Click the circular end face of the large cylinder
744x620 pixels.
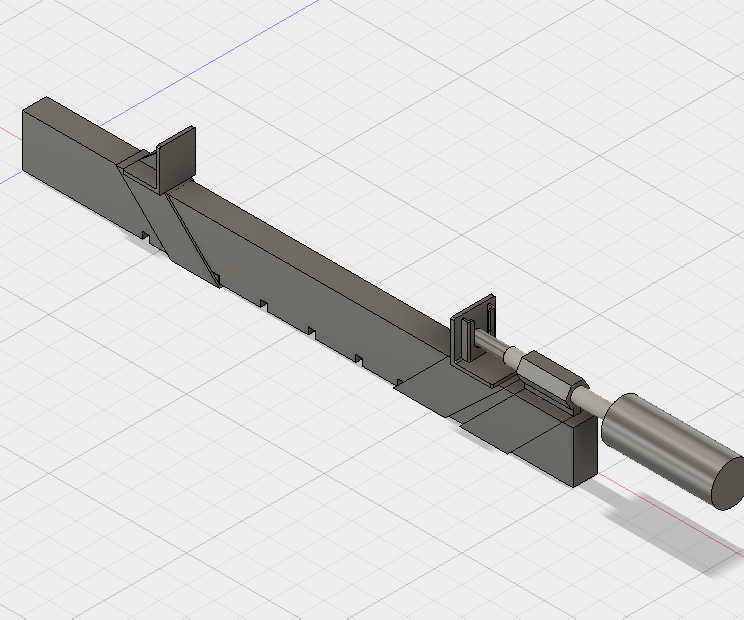click(728, 487)
